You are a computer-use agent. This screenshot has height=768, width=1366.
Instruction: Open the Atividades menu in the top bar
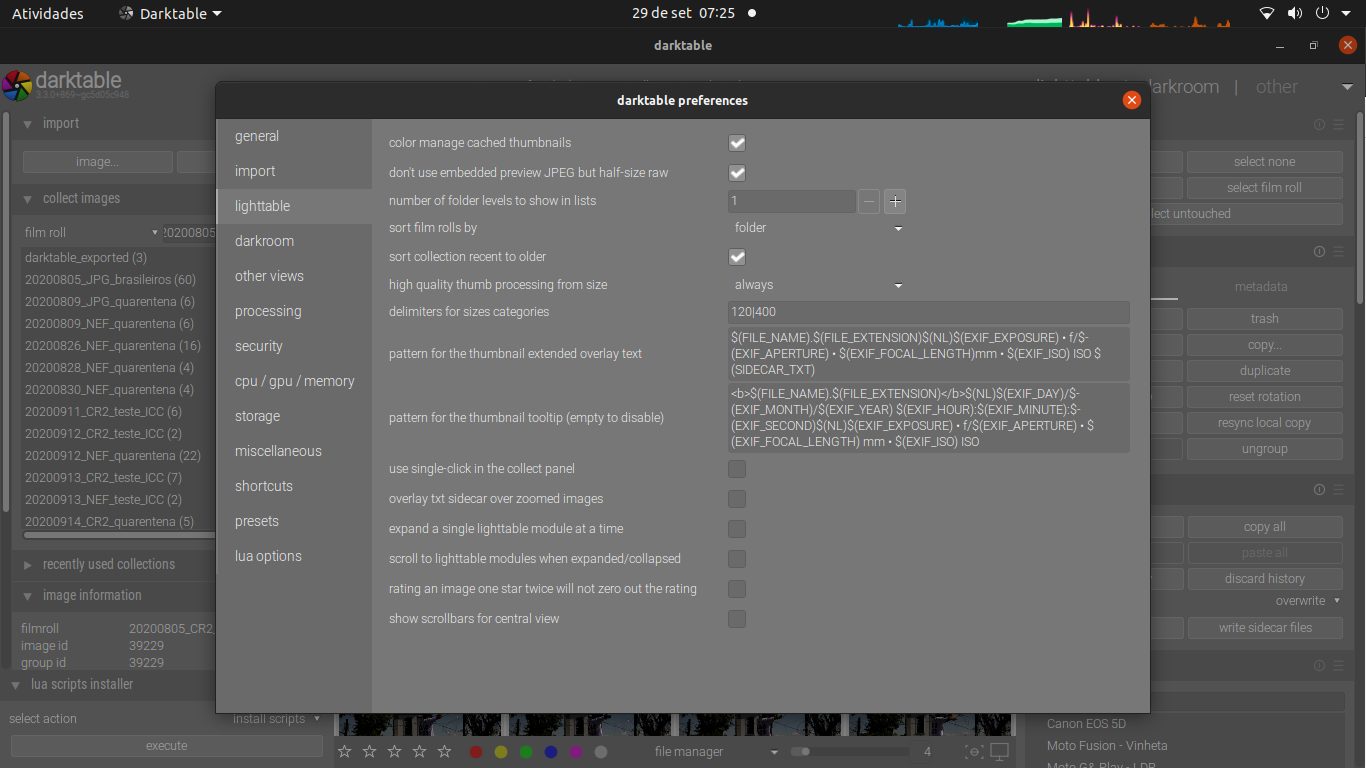[x=47, y=13]
